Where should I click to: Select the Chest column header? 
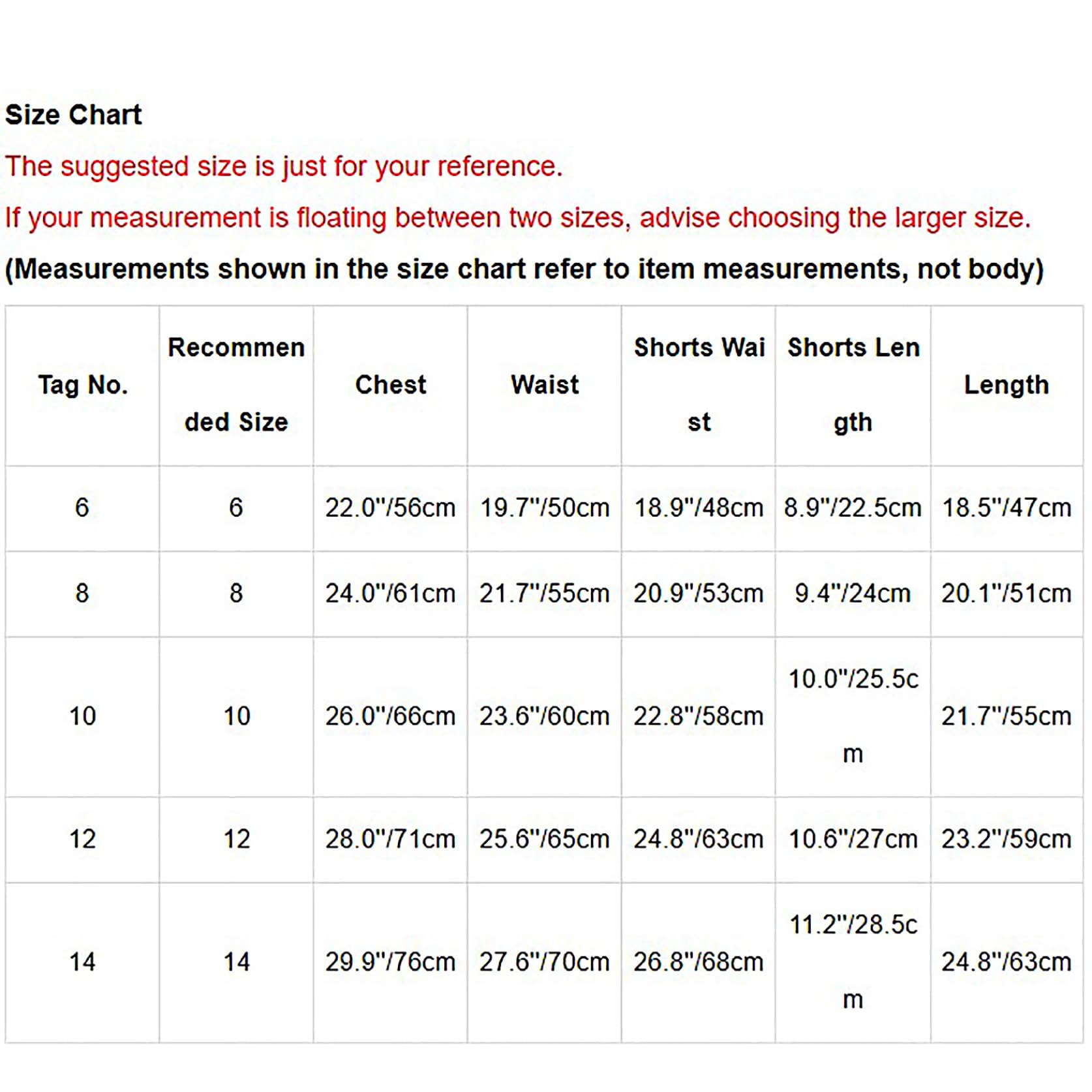391,385
